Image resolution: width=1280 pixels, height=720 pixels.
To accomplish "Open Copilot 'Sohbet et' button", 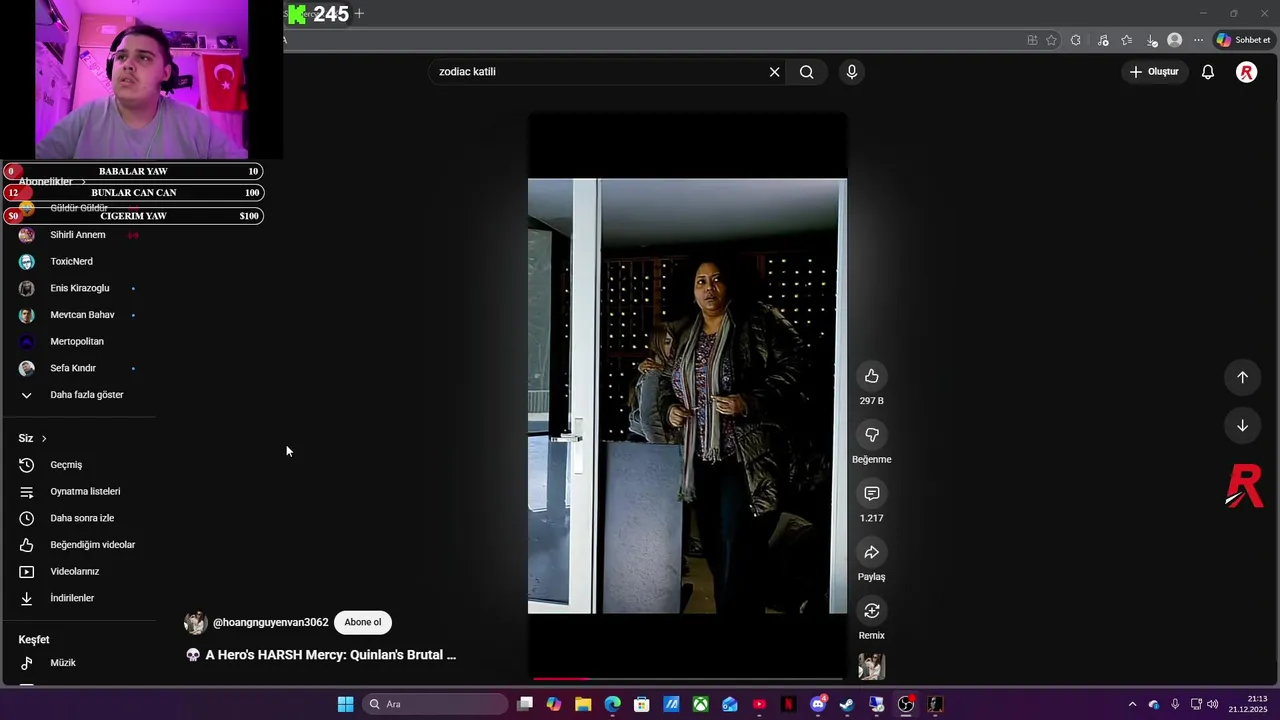I will (1243, 40).
